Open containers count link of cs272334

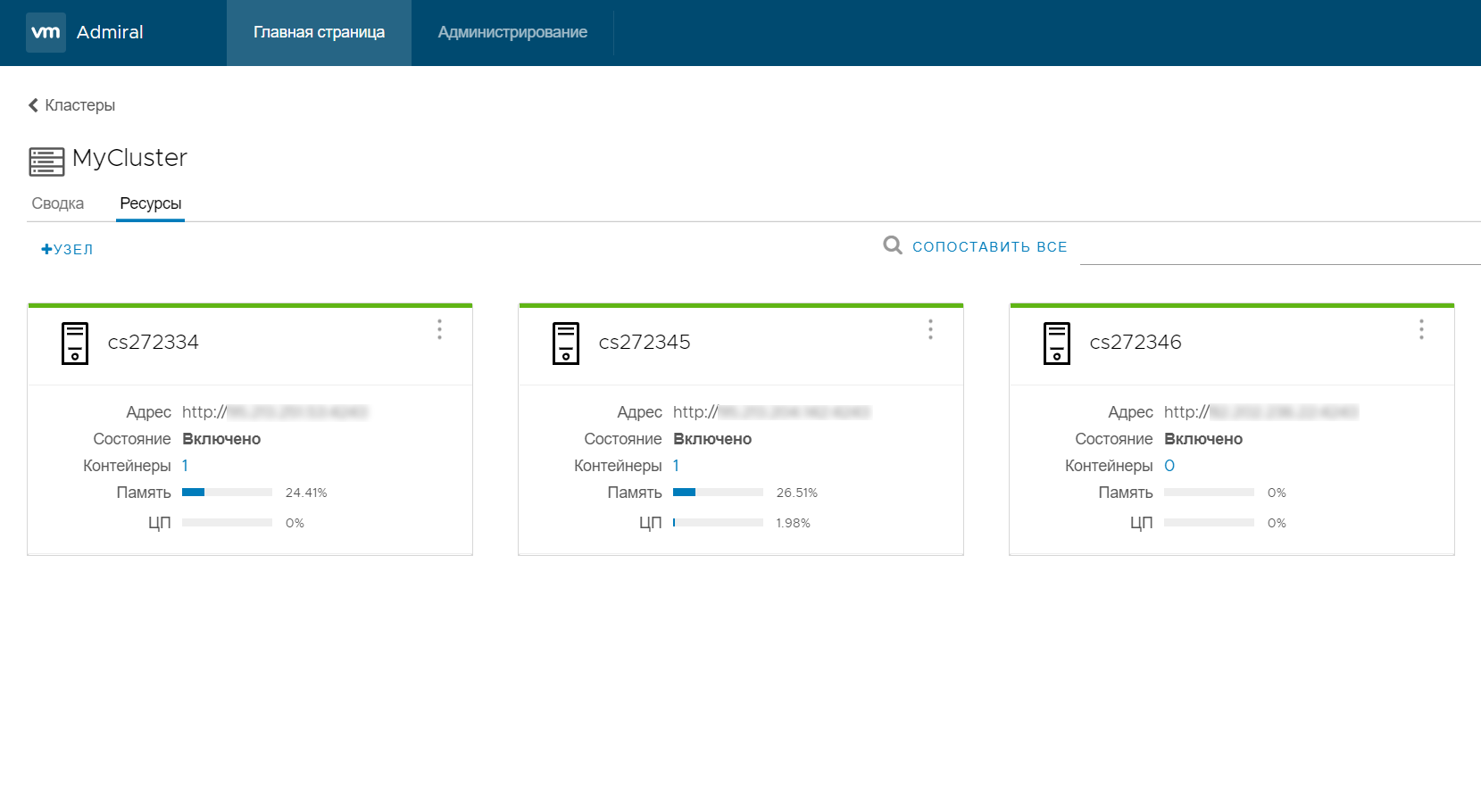click(x=185, y=466)
